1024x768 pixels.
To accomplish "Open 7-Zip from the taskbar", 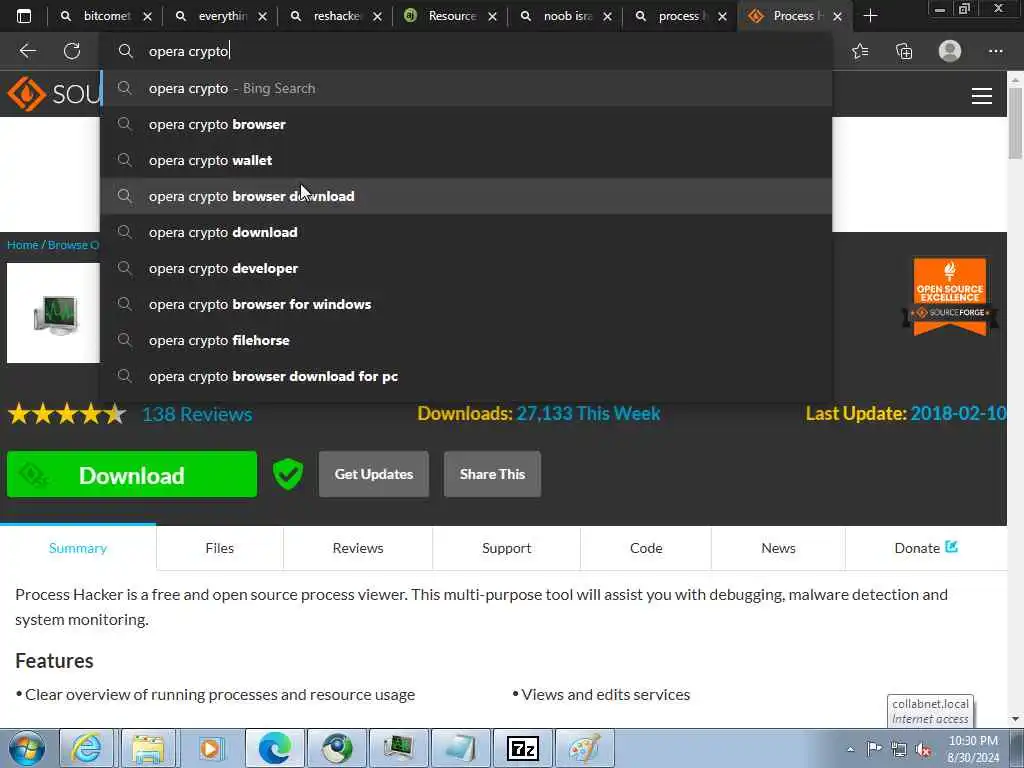I will coord(522,748).
